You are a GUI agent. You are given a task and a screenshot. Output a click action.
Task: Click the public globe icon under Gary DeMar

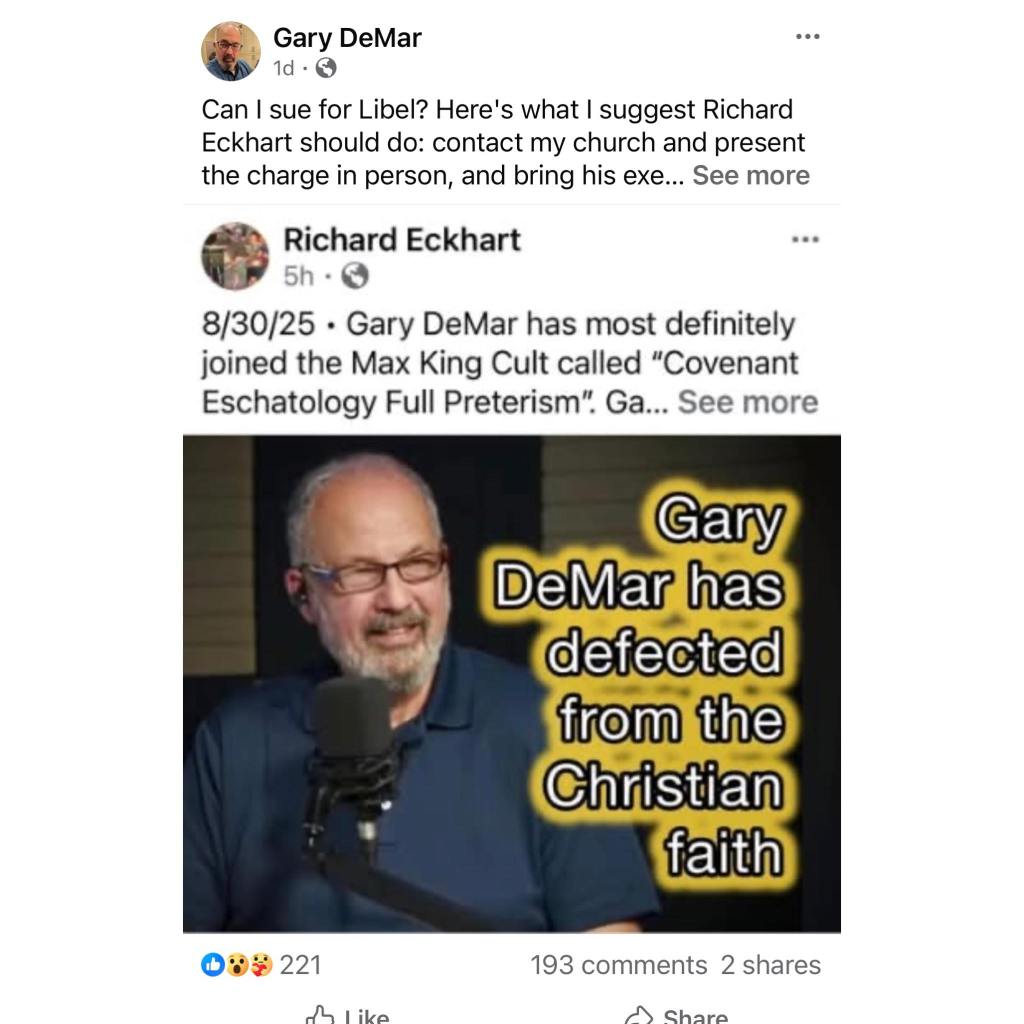[x=326, y=68]
